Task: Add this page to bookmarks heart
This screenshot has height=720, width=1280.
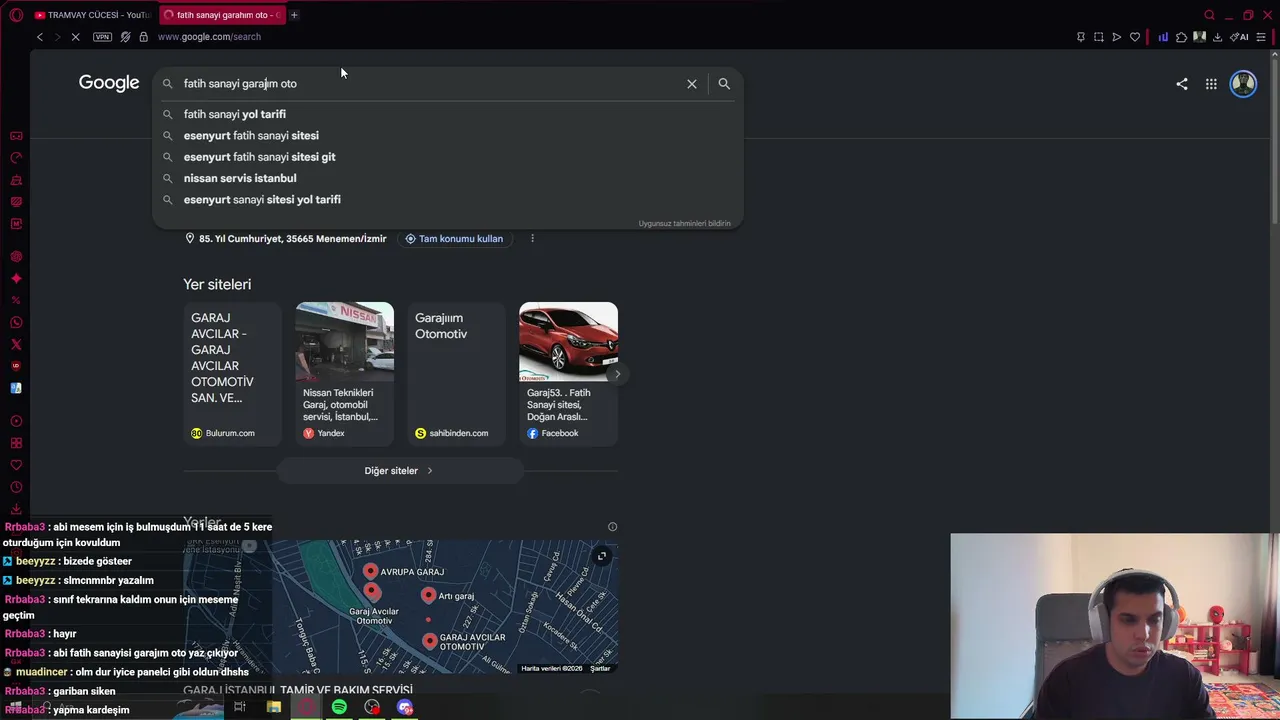Action: 1135,37
